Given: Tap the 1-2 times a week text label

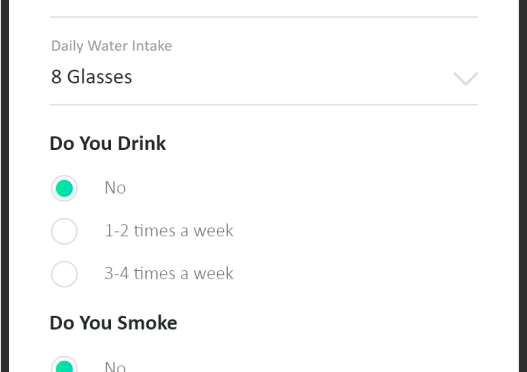Looking at the screenshot, I should [x=169, y=231].
